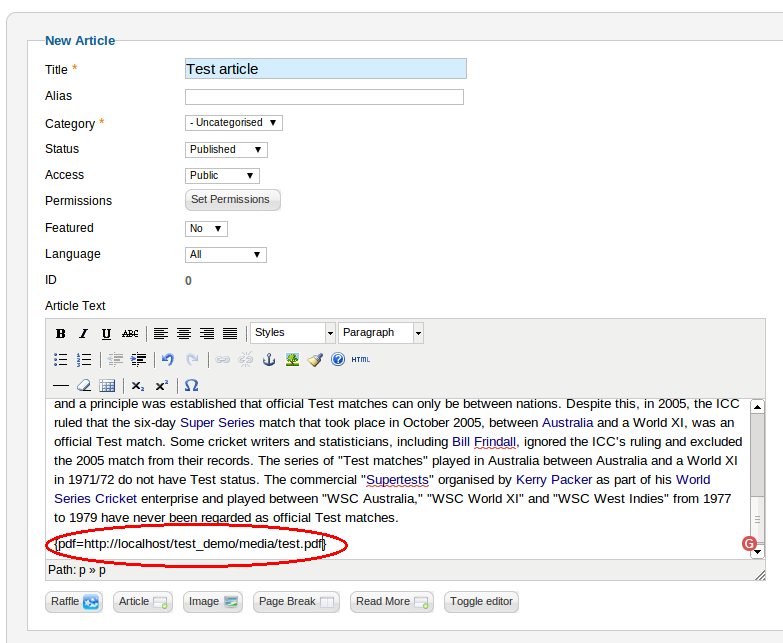The height and width of the screenshot is (643, 783).
Task: Click the cleanup messy code brush
Action: pos(315,360)
